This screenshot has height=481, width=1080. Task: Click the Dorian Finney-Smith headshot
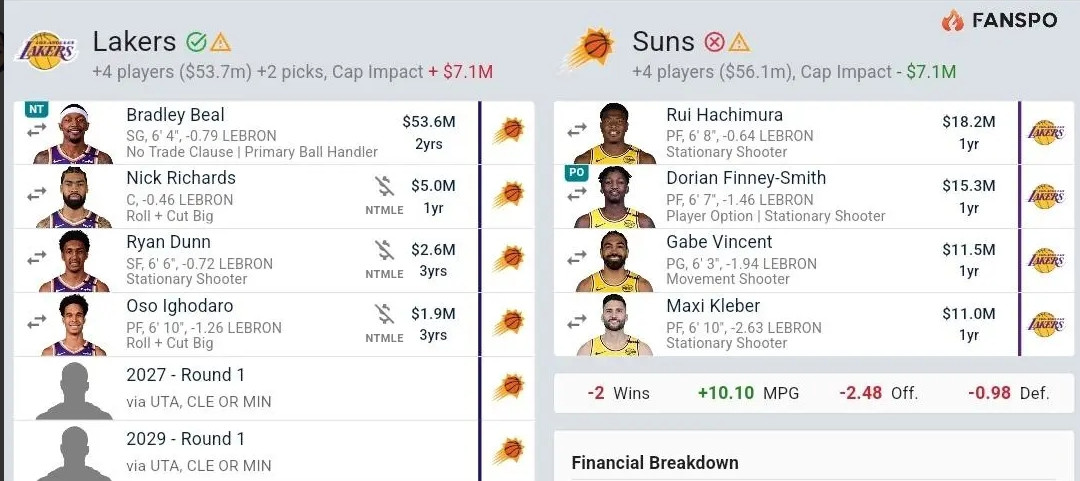click(614, 198)
